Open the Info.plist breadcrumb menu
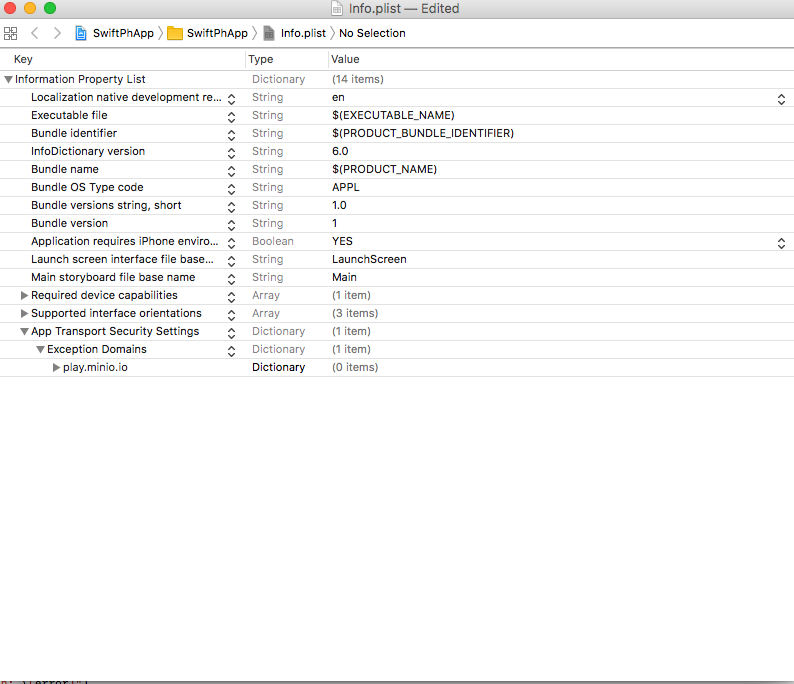The width and height of the screenshot is (794, 684). click(303, 33)
